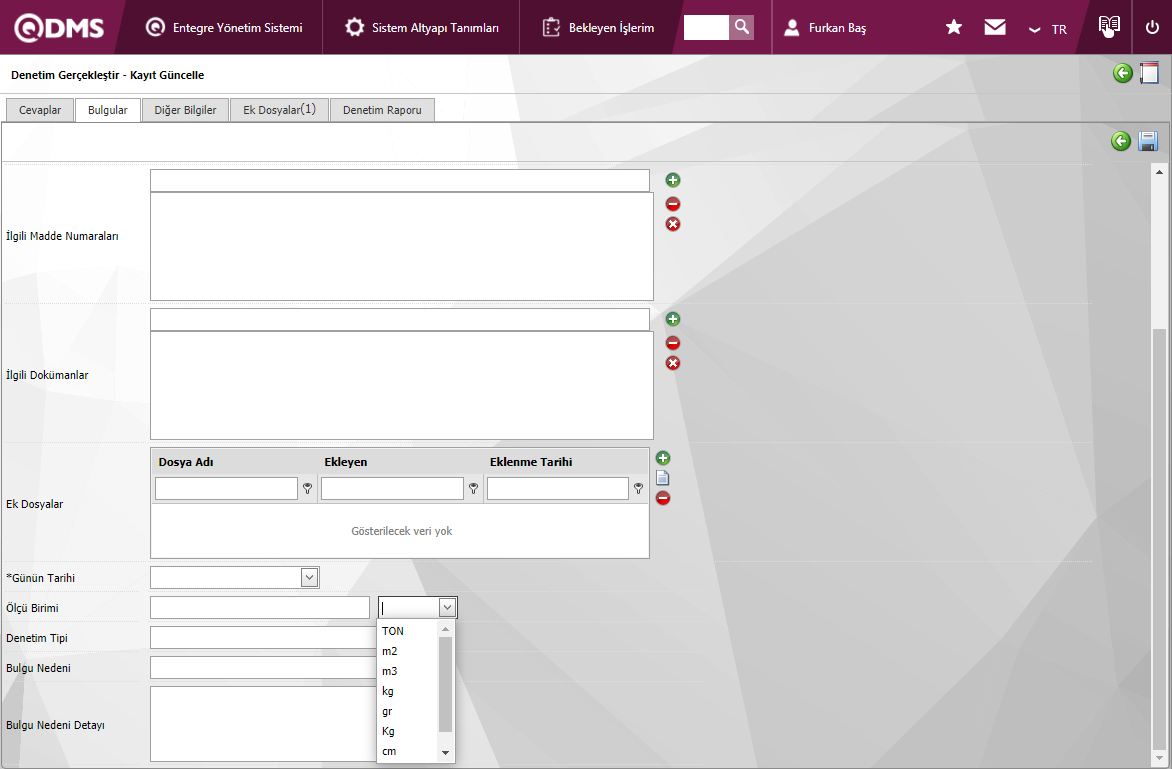Image resolution: width=1172 pixels, height=769 pixels.
Task: Clear all İlgili Madde Numaraları with red X
Action: (673, 224)
